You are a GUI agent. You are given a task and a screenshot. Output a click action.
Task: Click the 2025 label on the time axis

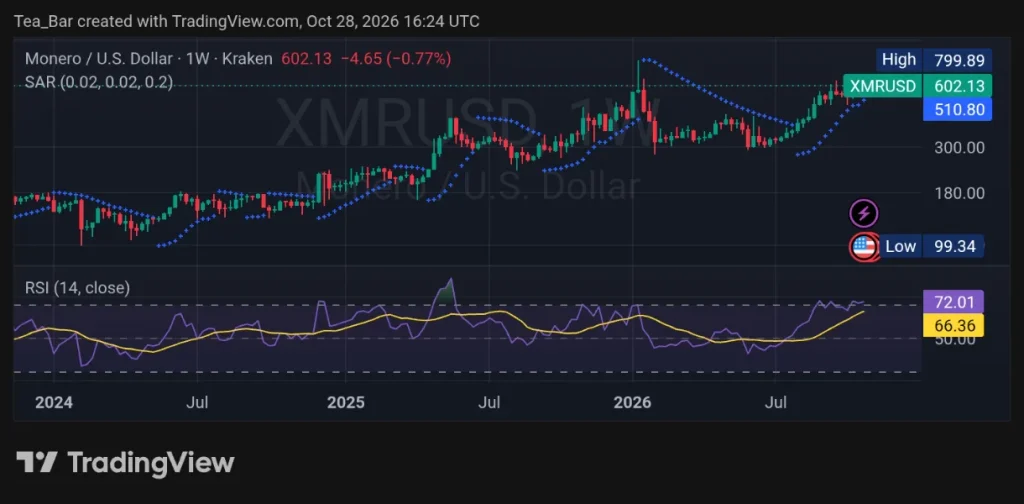coord(345,402)
